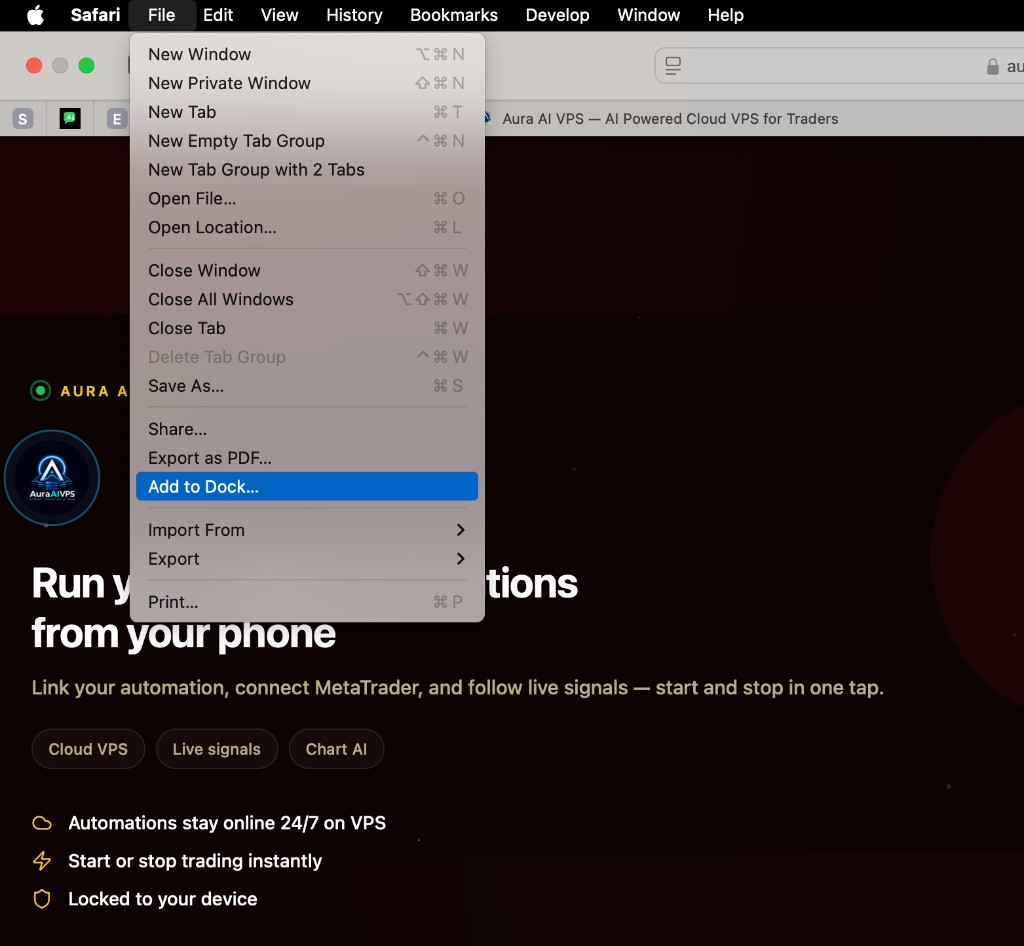
Task: Select Close Tab menu item
Action: (x=307, y=328)
